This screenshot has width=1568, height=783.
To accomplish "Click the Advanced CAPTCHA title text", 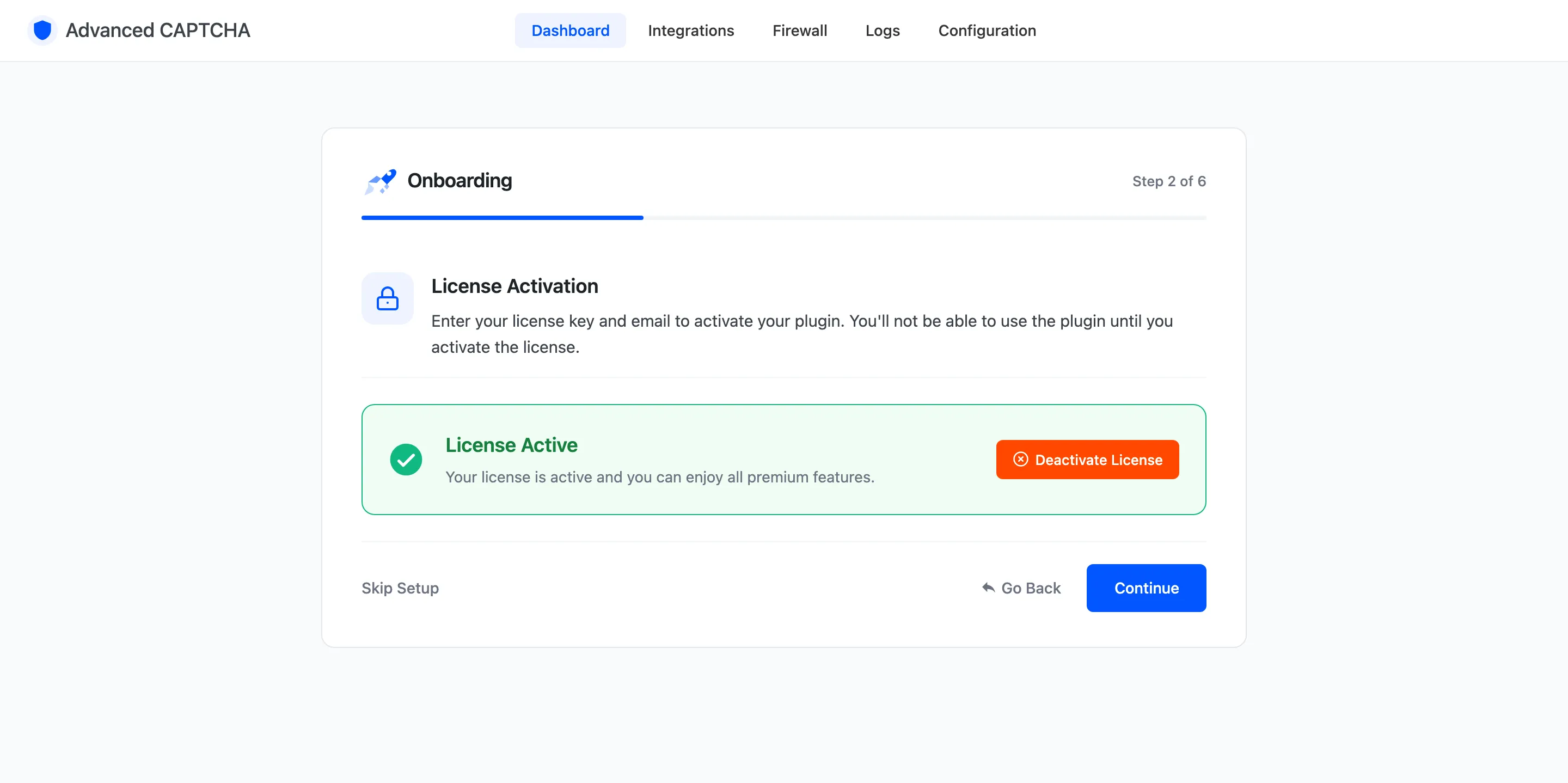I will point(158,30).
